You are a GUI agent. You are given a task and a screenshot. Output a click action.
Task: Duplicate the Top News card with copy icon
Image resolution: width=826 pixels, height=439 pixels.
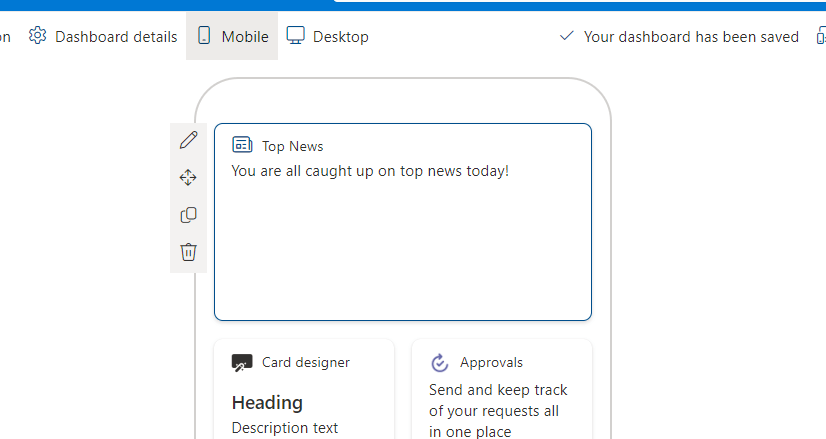188,215
